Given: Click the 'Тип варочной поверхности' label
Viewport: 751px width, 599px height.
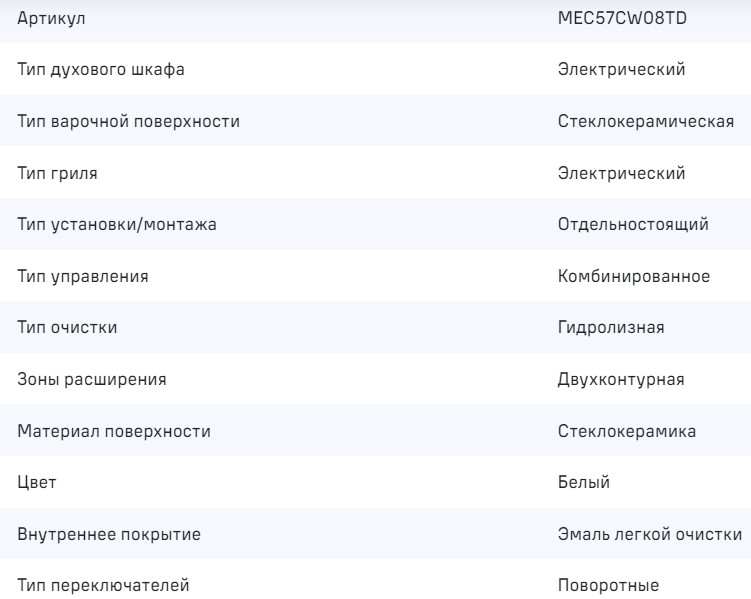Looking at the screenshot, I should pyautogui.click(x=129, y=122).
